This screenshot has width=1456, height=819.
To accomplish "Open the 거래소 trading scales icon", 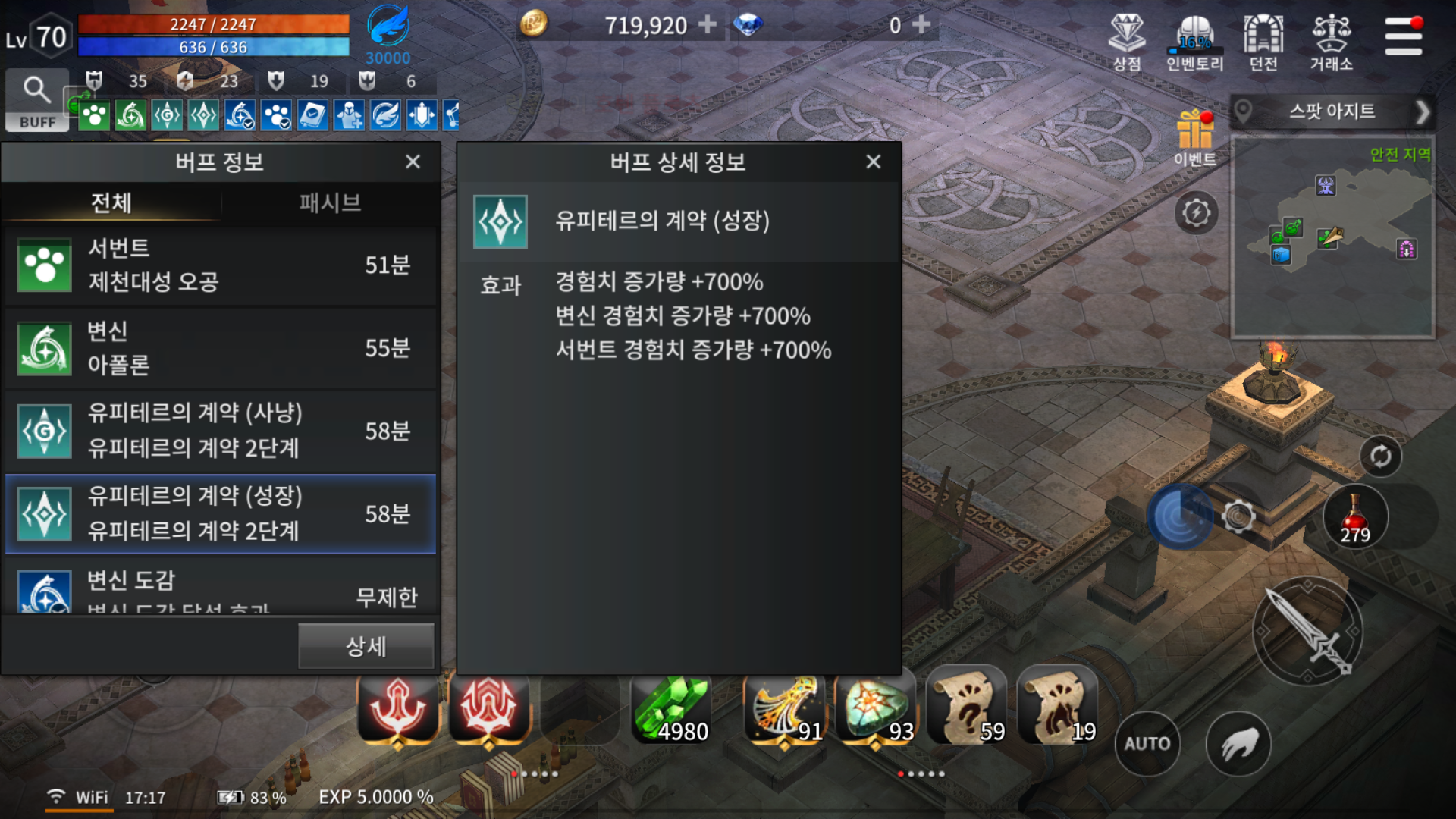I will click(1332, 42).
